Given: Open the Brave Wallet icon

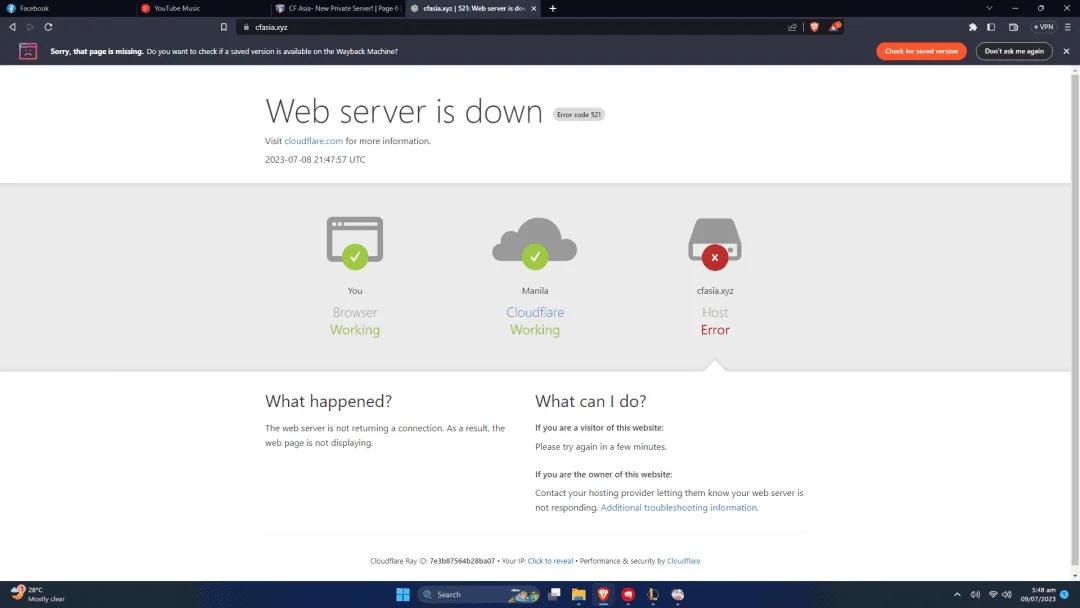Looking at the screenshot, I should click(1013, 27).
